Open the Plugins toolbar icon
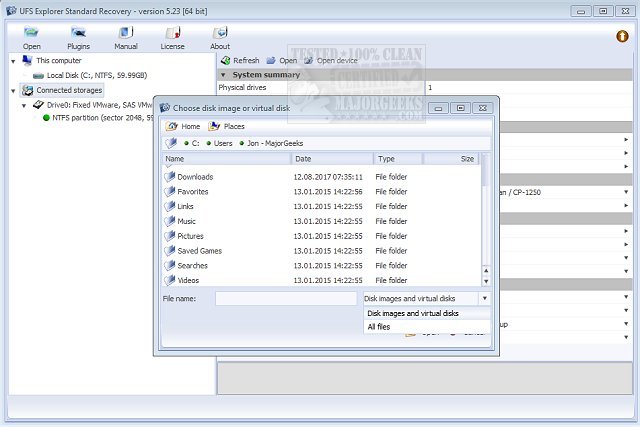Image resolution: width=640 pixels, height=427 pixels. click(78, 38)
